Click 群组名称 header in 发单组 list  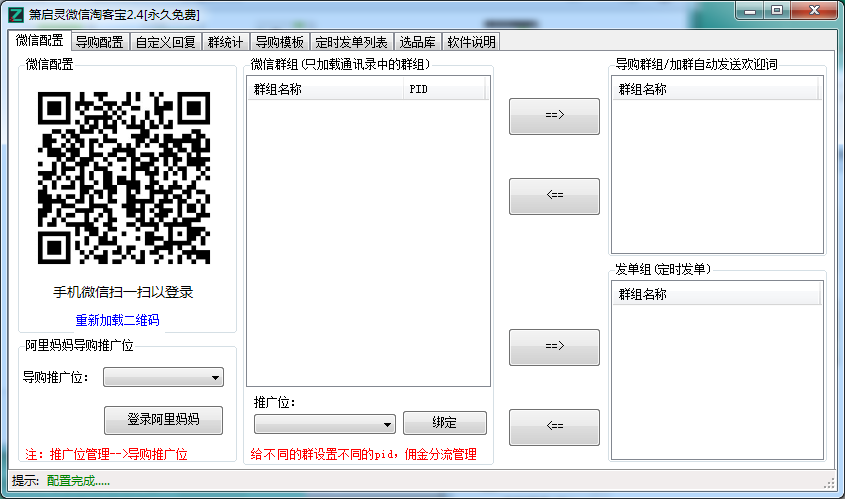point(715,294)
